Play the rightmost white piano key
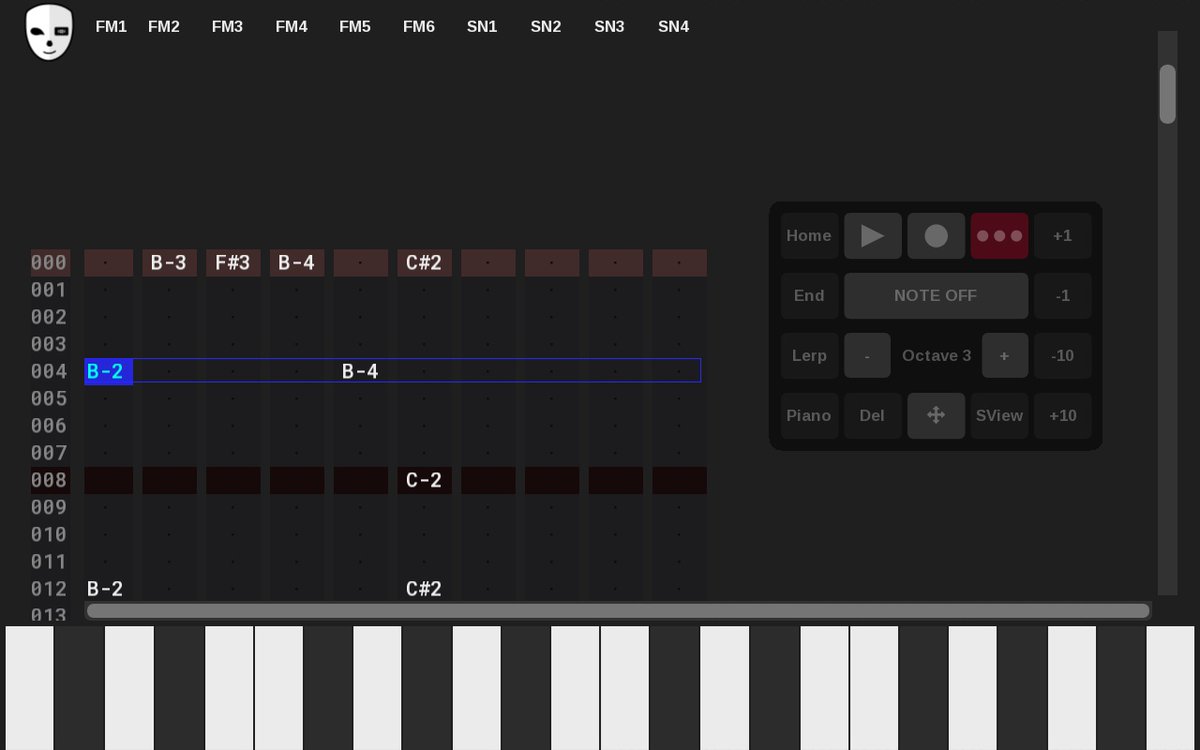Viewport: 1200px width, 750px height. click(1170, 687)
